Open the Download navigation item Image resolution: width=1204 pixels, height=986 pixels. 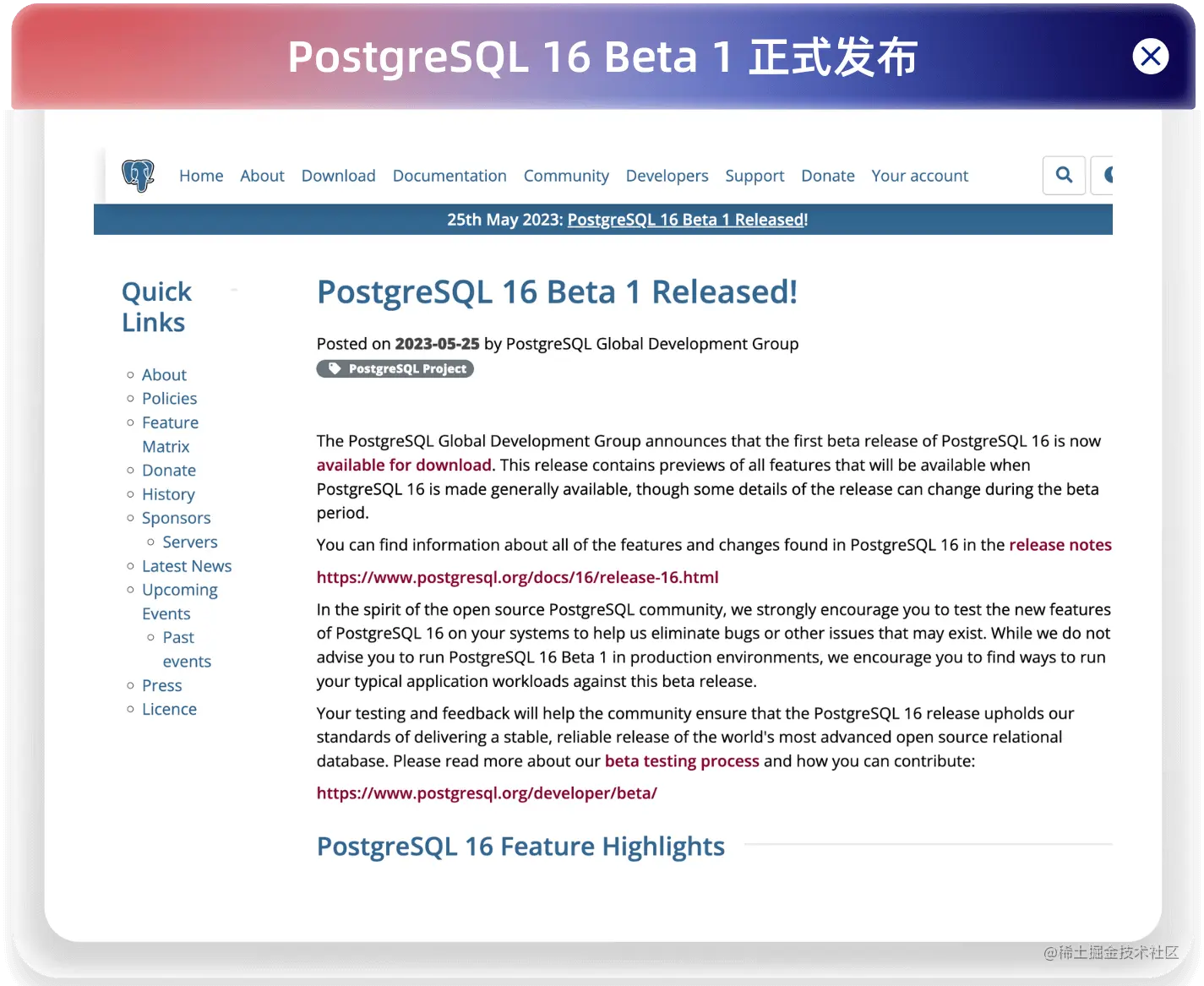click(338, 176)
